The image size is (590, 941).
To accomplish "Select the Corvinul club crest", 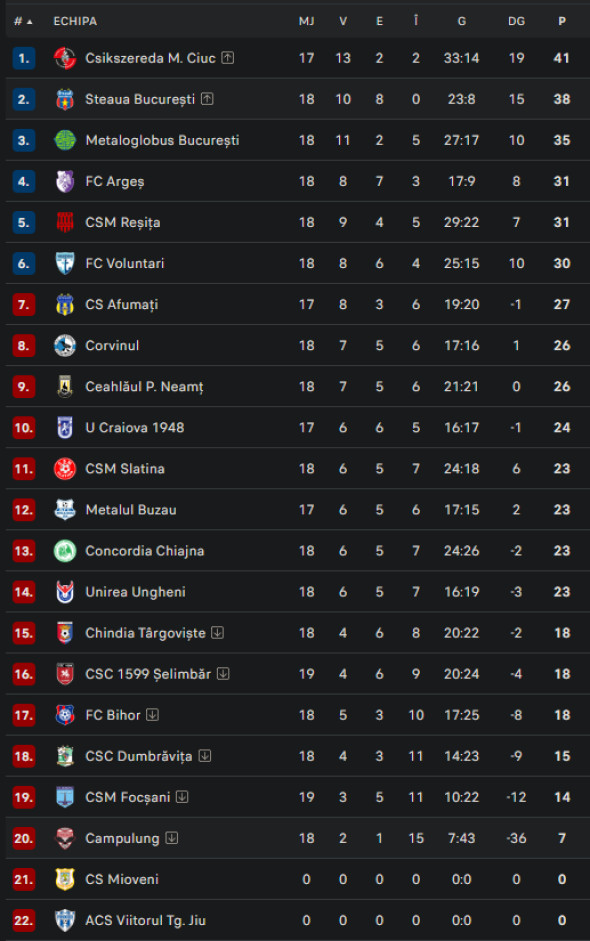I will pyautogui.click(x=64, y=345).
